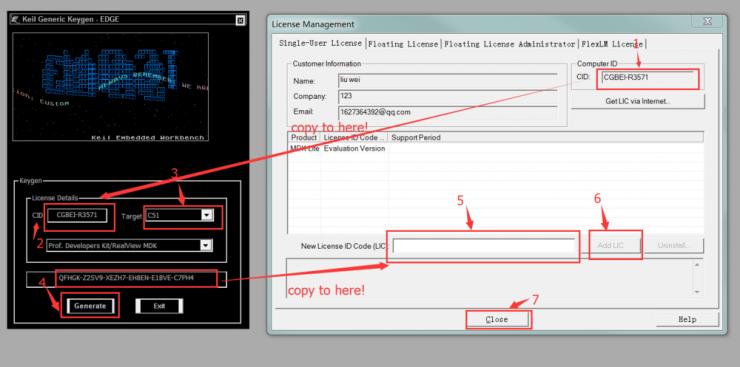The width and height of the screenshot is (740, 367).
Task: Click the New License ID Code input
Action: click(484, 246)
